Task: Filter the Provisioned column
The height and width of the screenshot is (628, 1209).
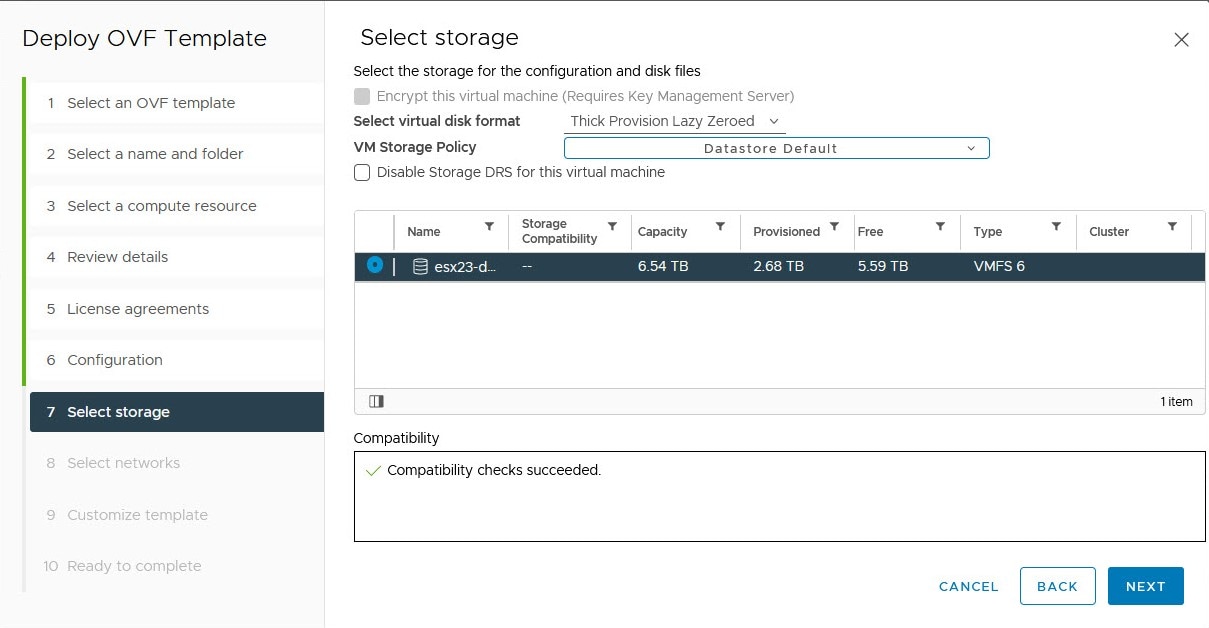Action: tap(834, 227)
